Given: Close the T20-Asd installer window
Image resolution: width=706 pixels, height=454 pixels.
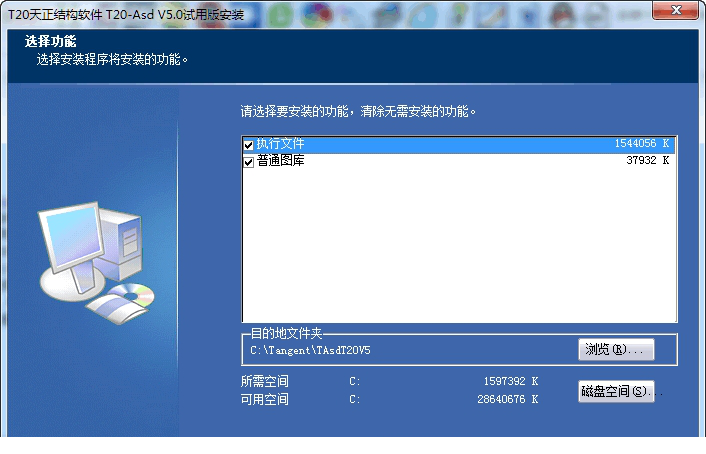Looking at the screenshot, I should (675, 10).
